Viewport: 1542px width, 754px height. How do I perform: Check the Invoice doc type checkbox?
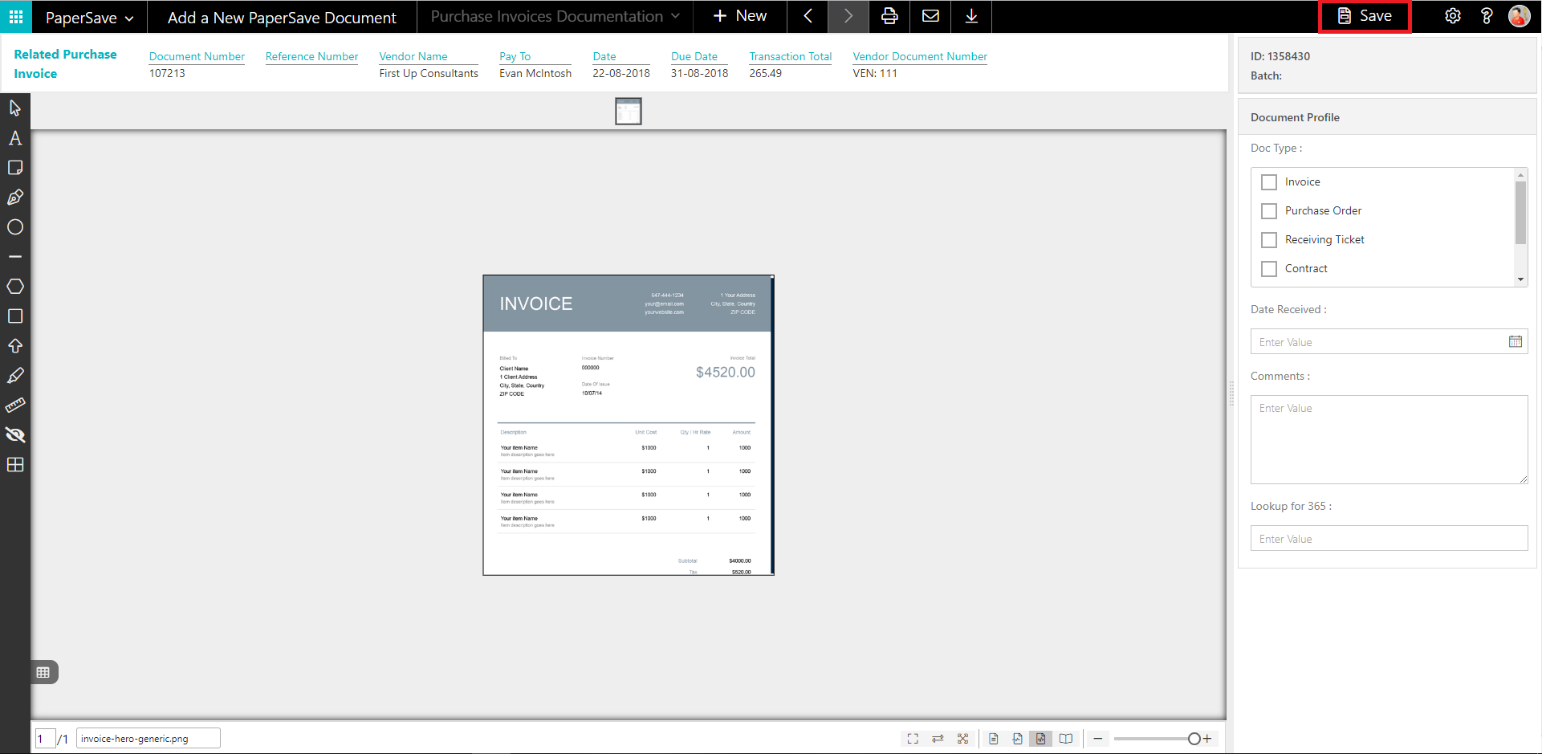tap(1269, 182)
